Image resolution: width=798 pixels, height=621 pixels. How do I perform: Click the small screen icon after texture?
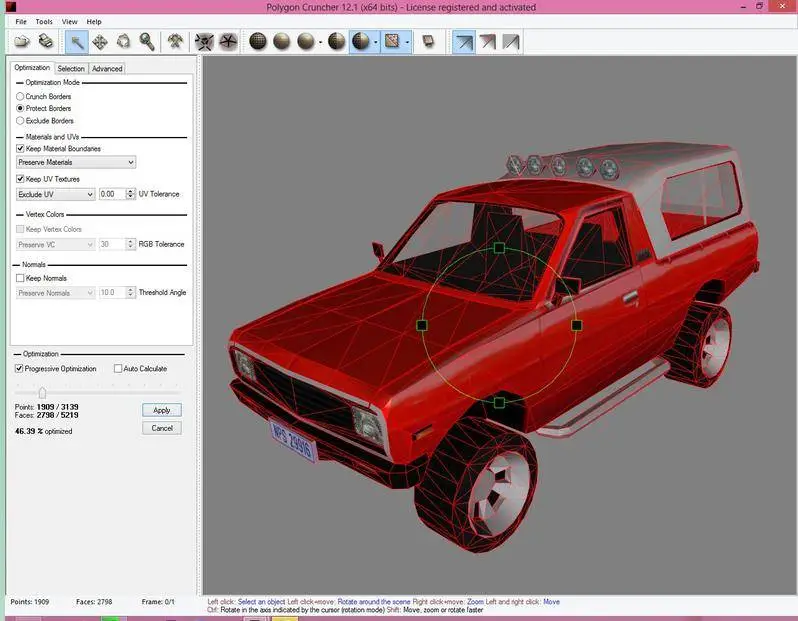(x=429, y=42)
